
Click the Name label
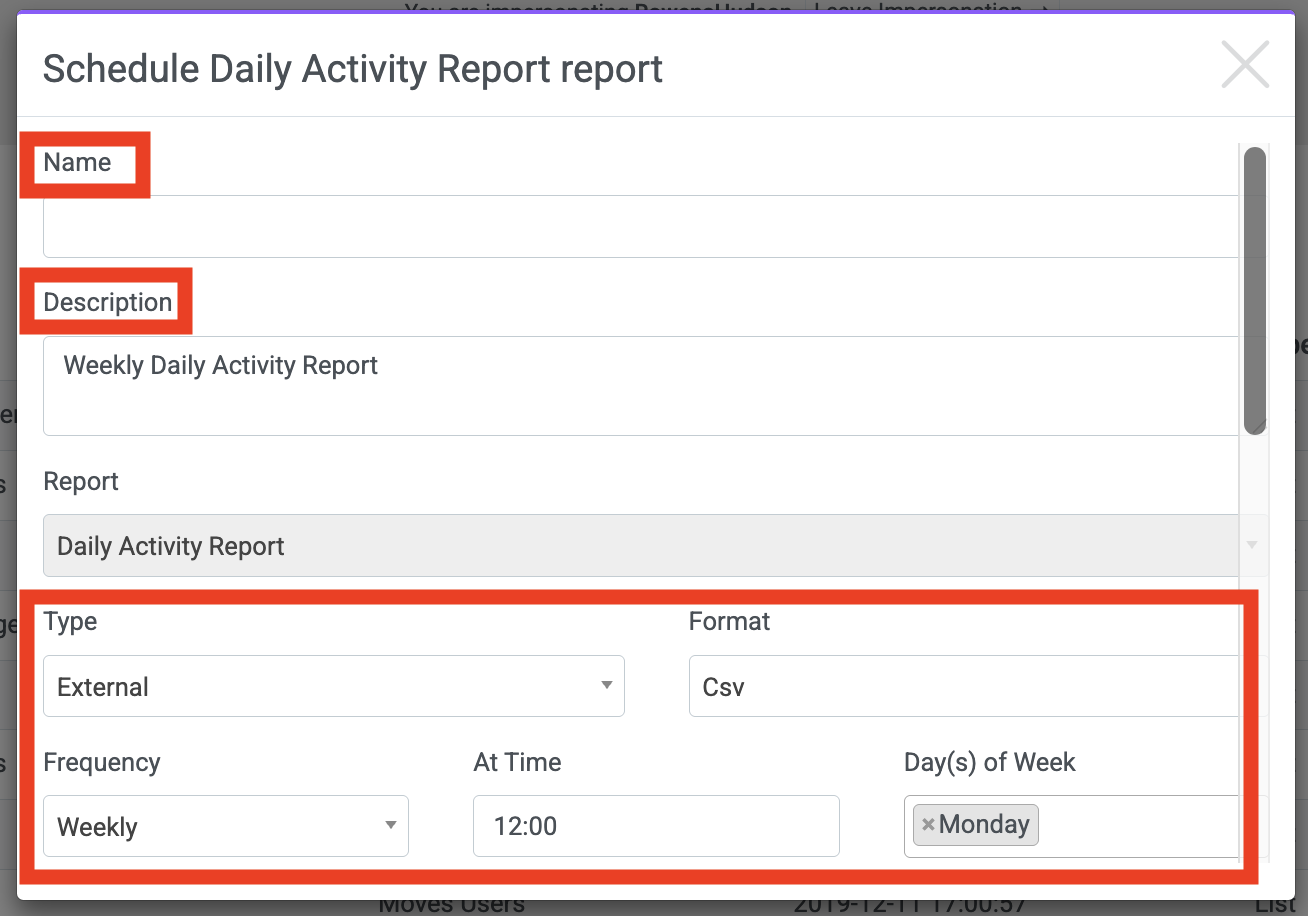77,162
